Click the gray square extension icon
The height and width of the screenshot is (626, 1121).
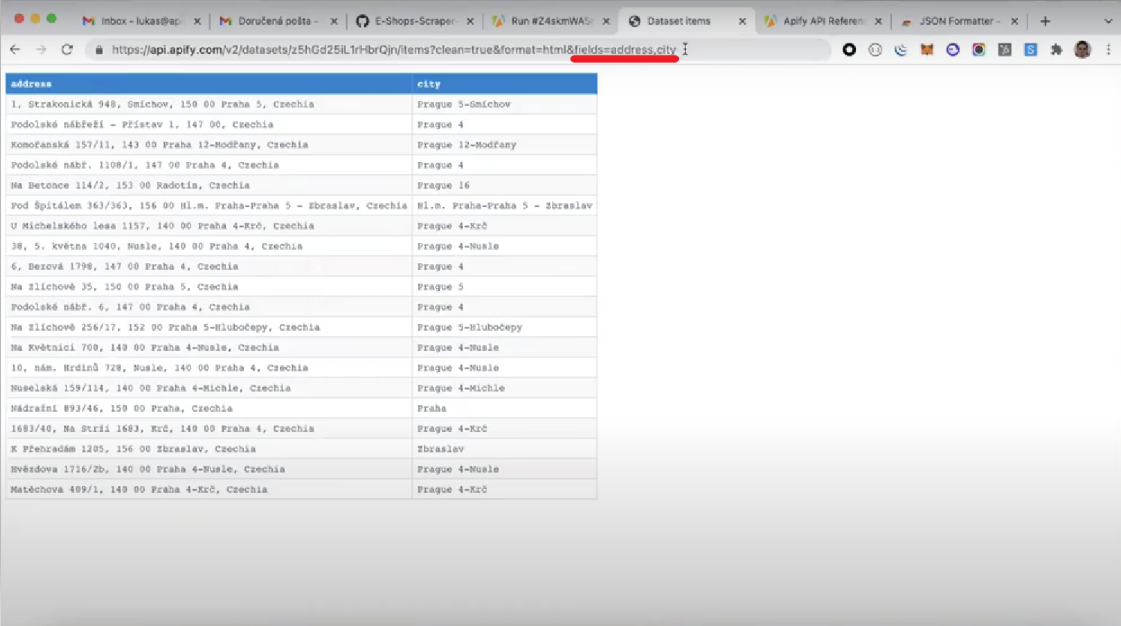pos(1006,49)
